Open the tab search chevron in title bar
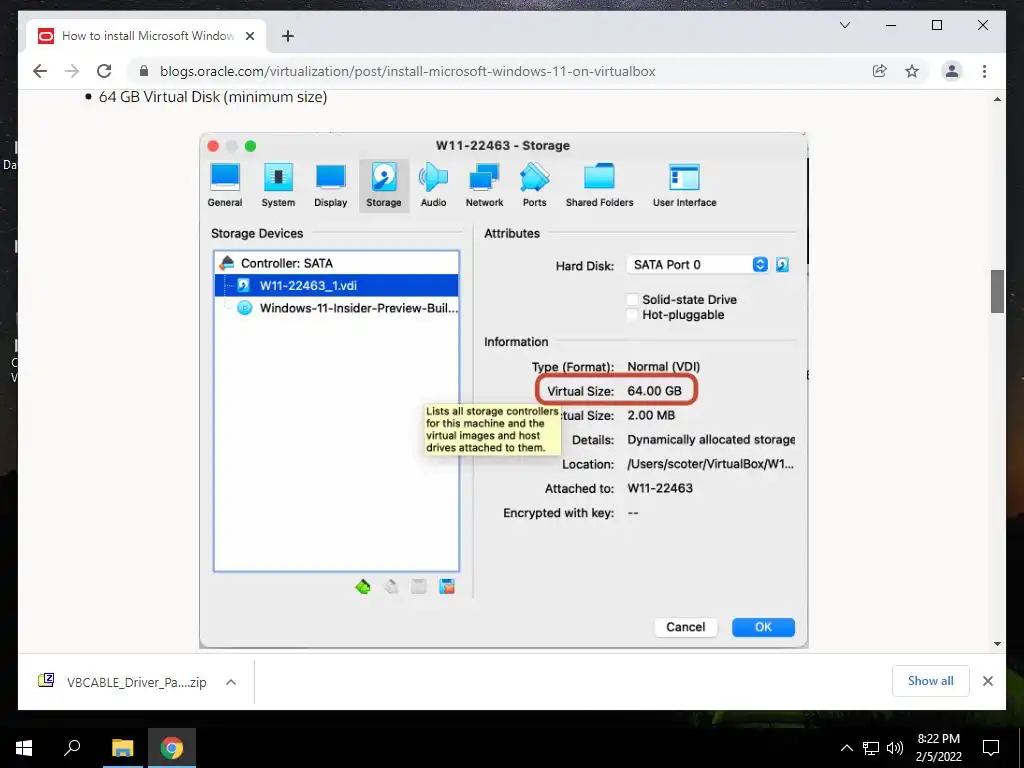The image size is (1024, 768). [x=845, y=25]
